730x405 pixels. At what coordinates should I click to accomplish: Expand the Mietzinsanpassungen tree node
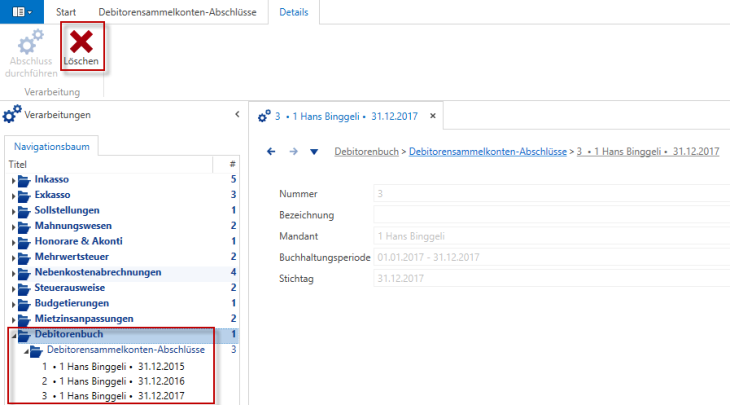[x=13, y=320]
